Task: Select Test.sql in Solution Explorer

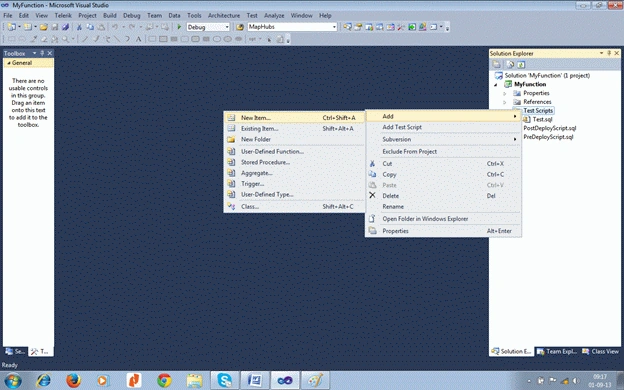Action: click(x=542, y=119)
